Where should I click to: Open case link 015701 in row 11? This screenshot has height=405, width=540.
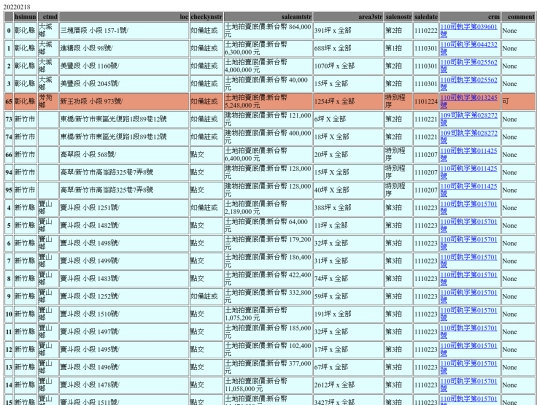(x=469, y=332)
